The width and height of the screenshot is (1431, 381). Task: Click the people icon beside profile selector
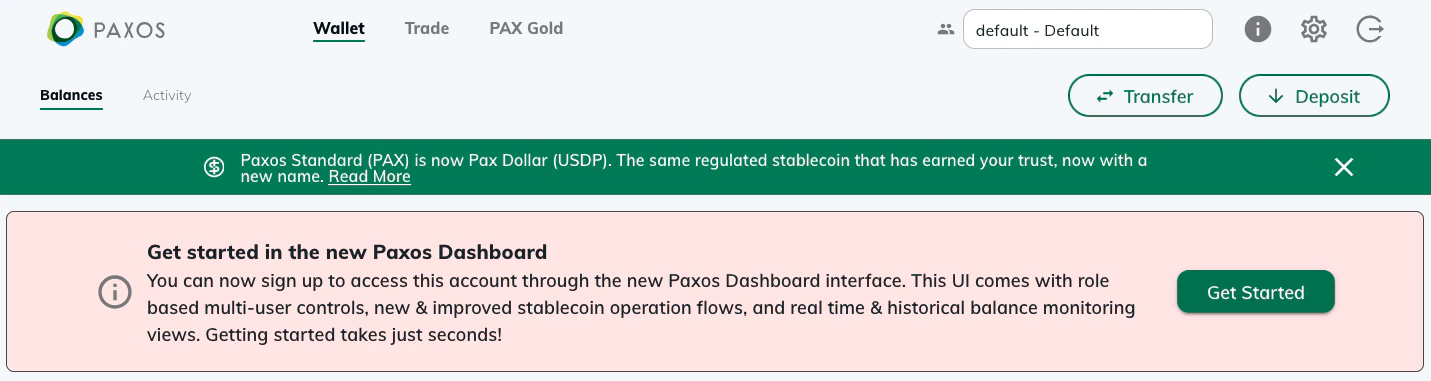(x=946, y=30)
